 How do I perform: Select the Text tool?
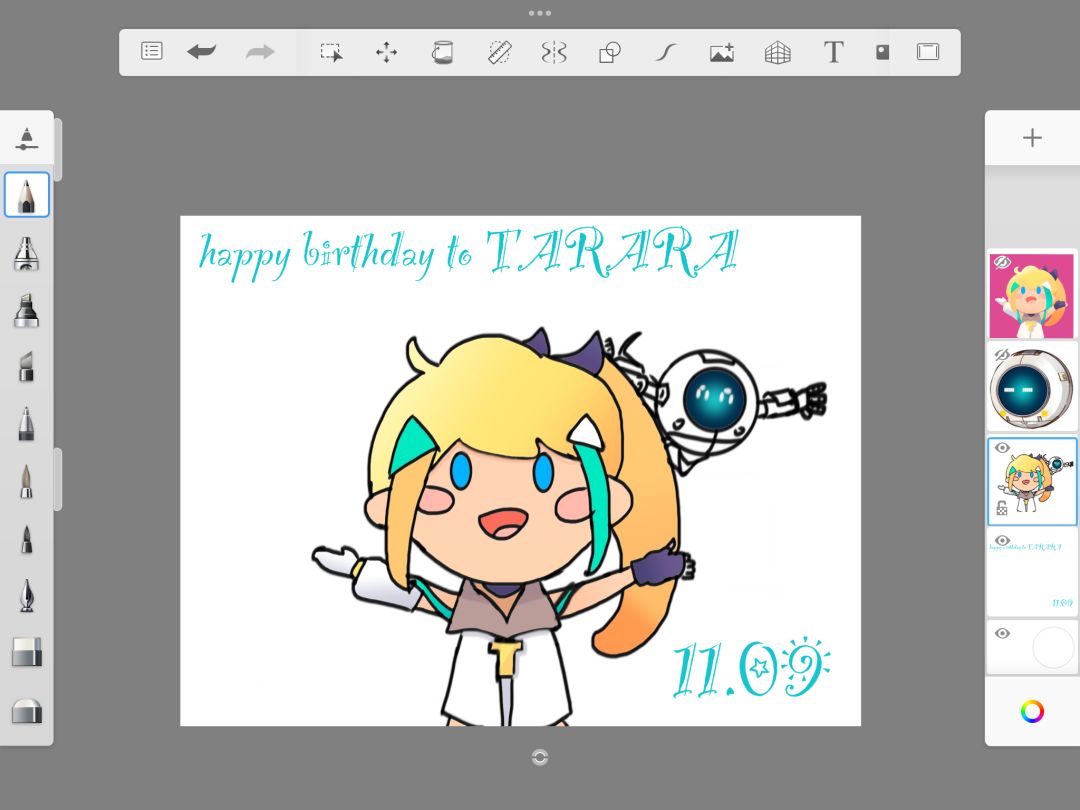[x=833, y=52]
